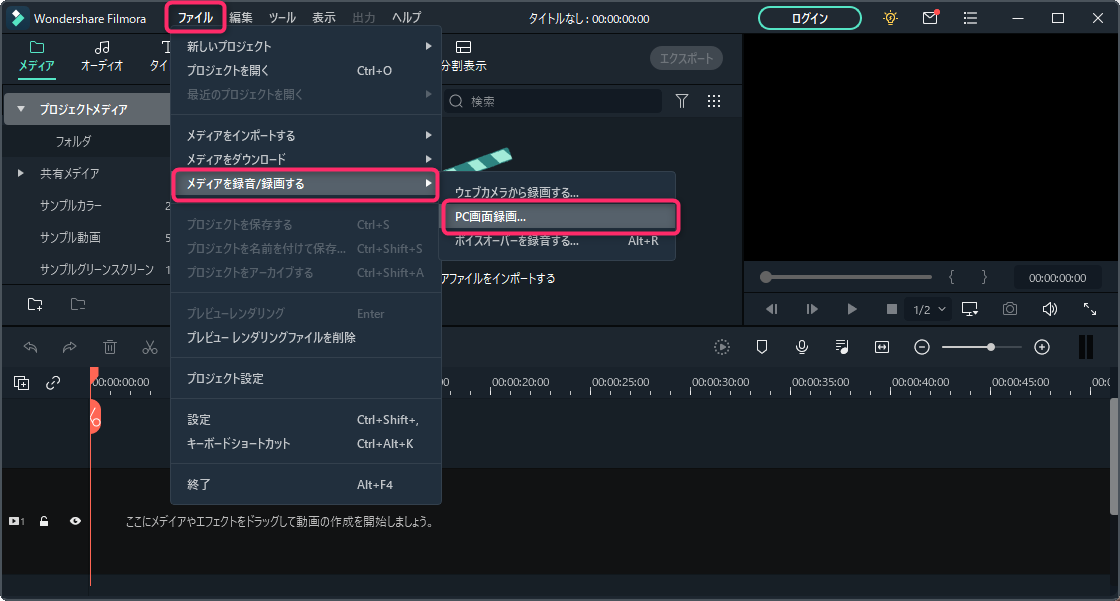Click the scissors split icon
The height and width of the screenshot is (601, 1120).
pyautogui.click(x=149, y=347)
